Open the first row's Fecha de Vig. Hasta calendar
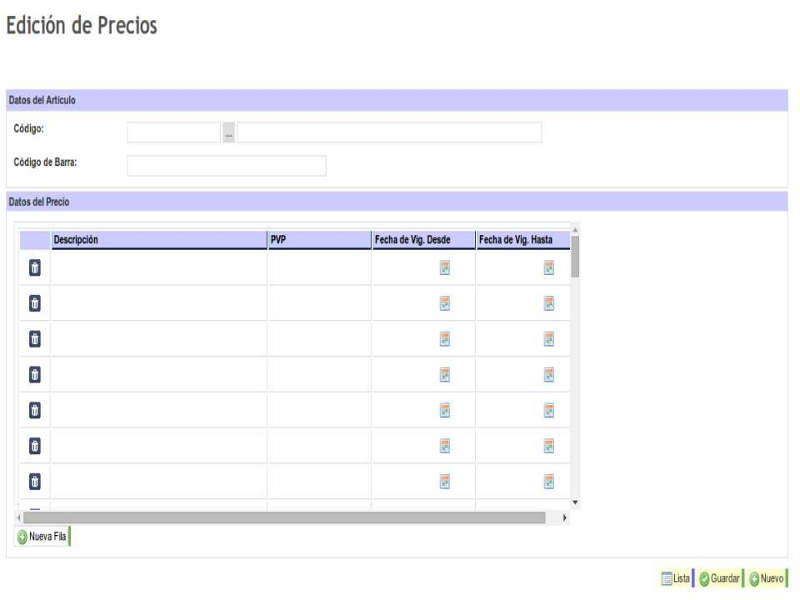 click(x=548, y=267)
